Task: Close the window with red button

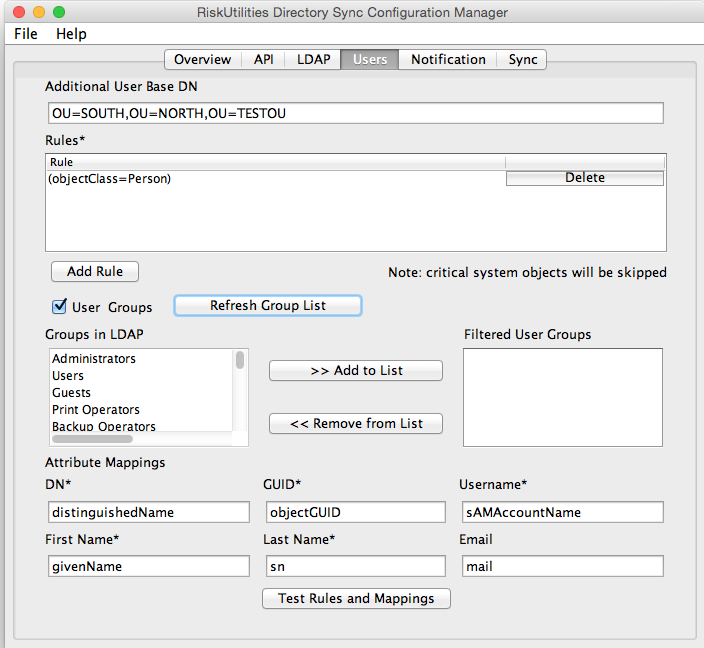Action: click(x=19, y=12)
